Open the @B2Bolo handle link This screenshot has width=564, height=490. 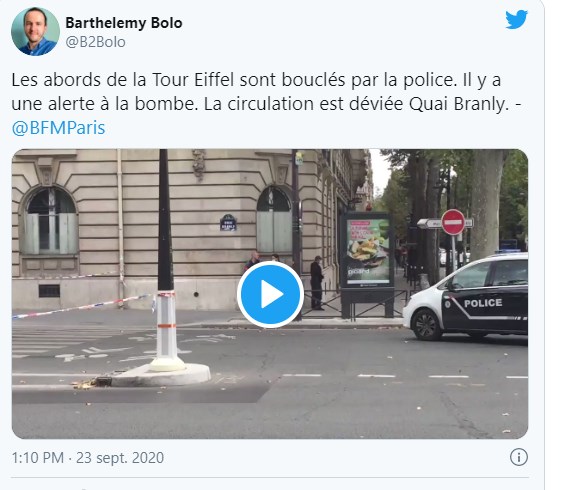pyautogui.click(x=95, y=42)
